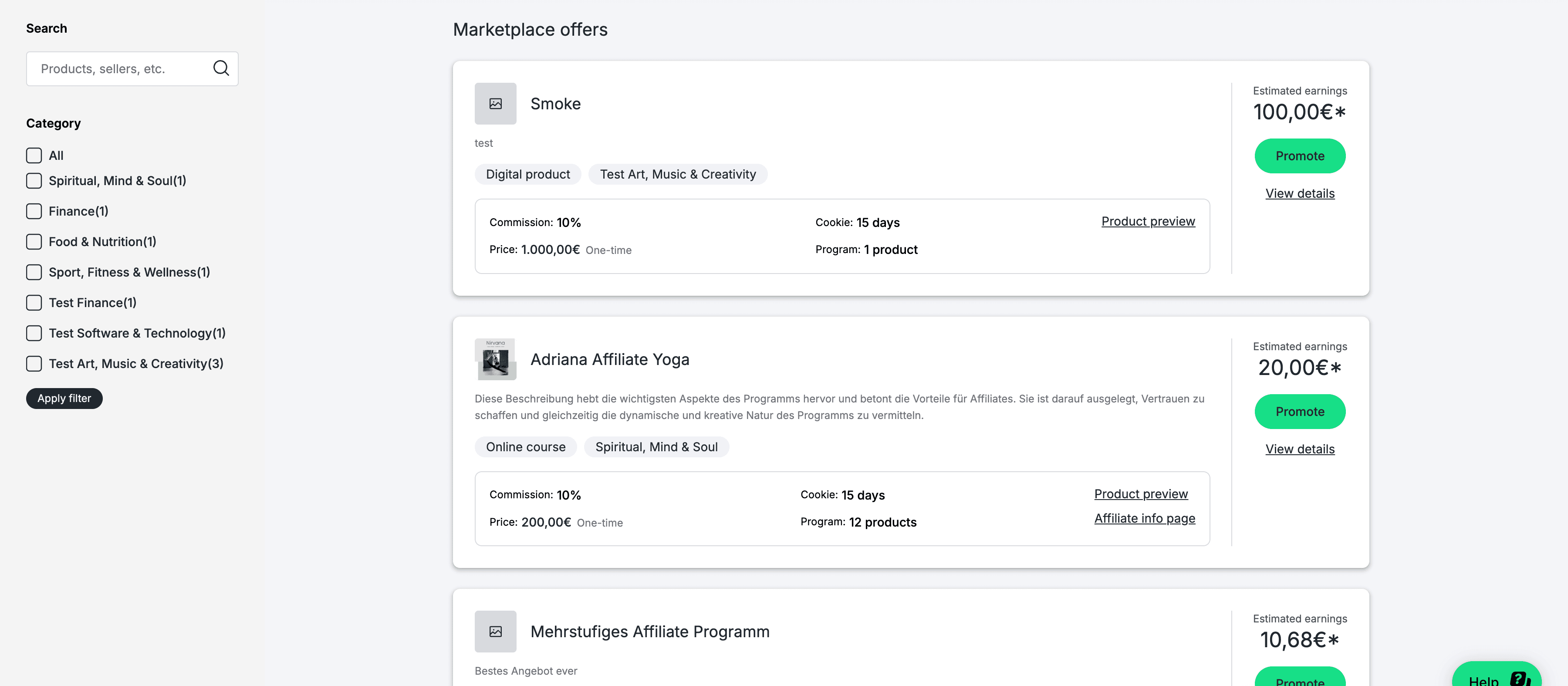The width and height of the screenshot is (1568, 686).
Task: Click the Program 1 product text
Action: tap(866, 250)
